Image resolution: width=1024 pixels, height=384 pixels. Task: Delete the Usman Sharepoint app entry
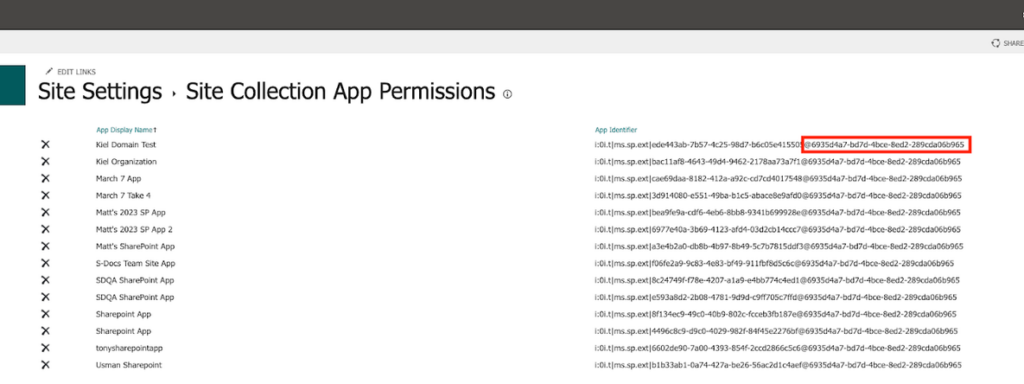46,365
